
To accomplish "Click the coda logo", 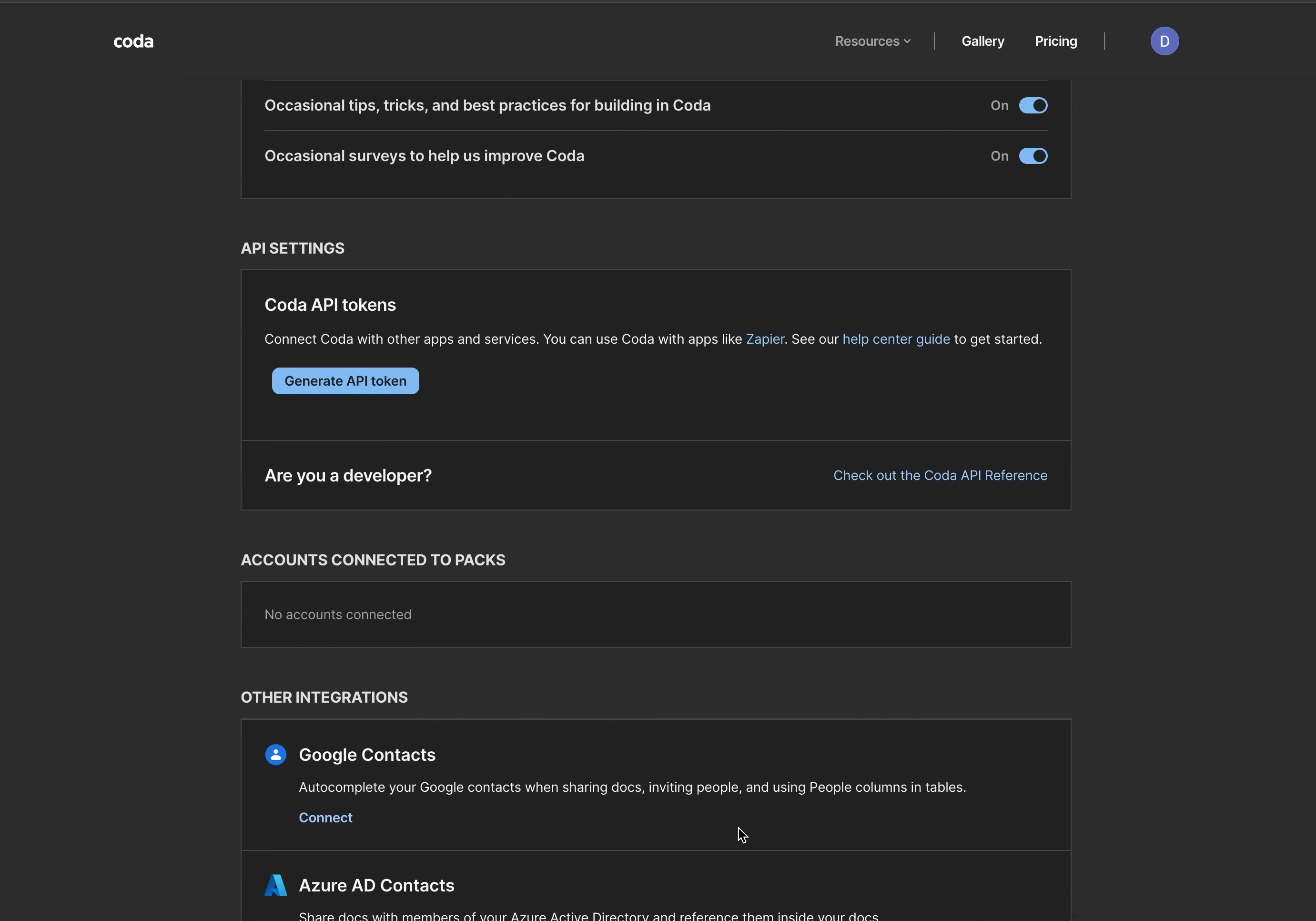I will click(x=133, y=41).
